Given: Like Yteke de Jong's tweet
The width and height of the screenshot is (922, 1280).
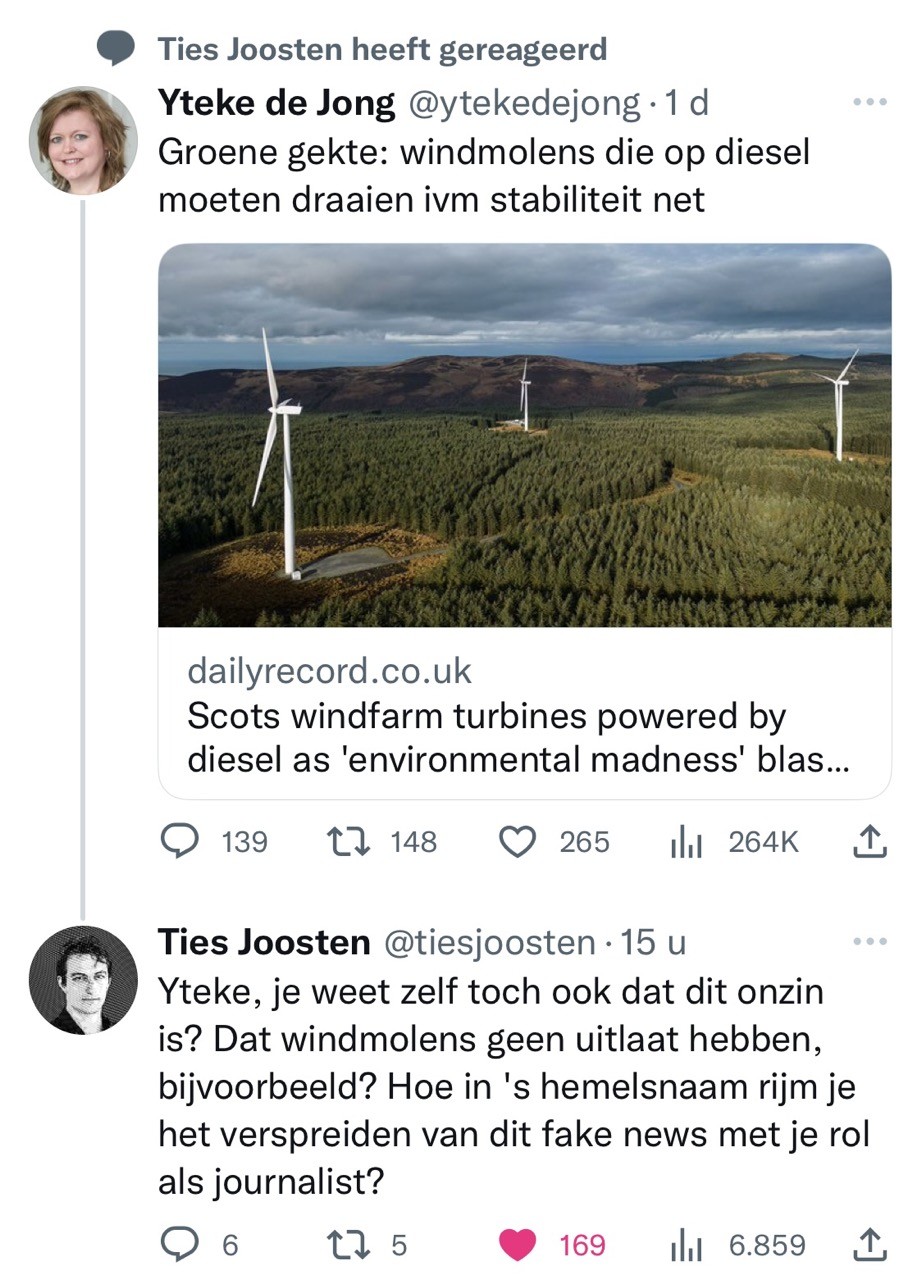Looking at the screenshot, I should [x=517, y=842].
